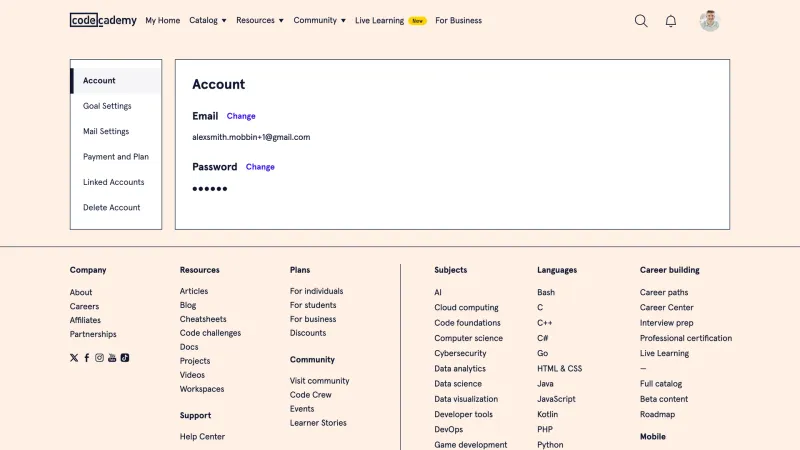Image resolution: width=800 pixels, height=450 pixels.
Task: Open the Projects footer link
Action: pos(195,361)
